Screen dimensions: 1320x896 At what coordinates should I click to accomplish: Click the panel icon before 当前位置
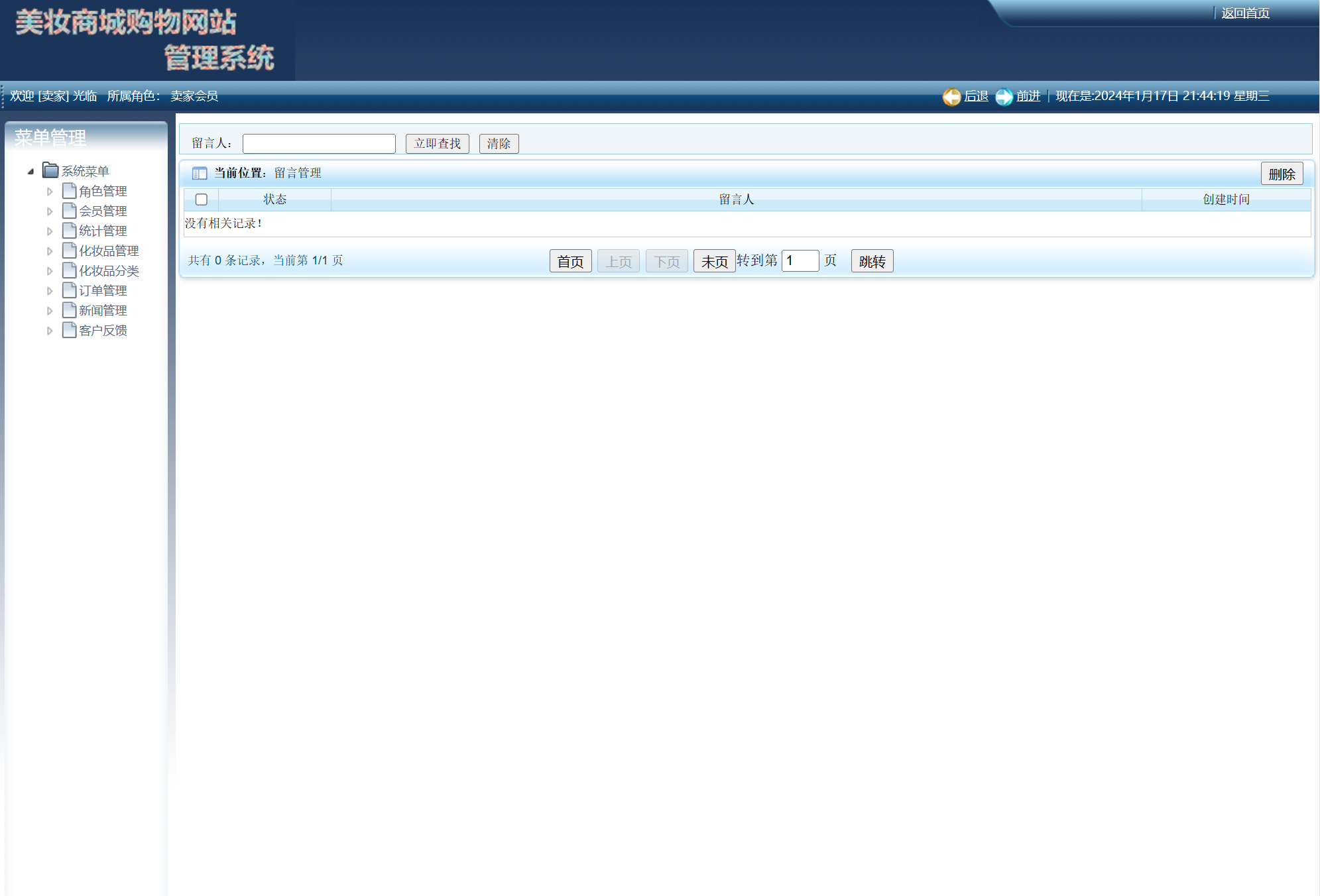(200, 173)
